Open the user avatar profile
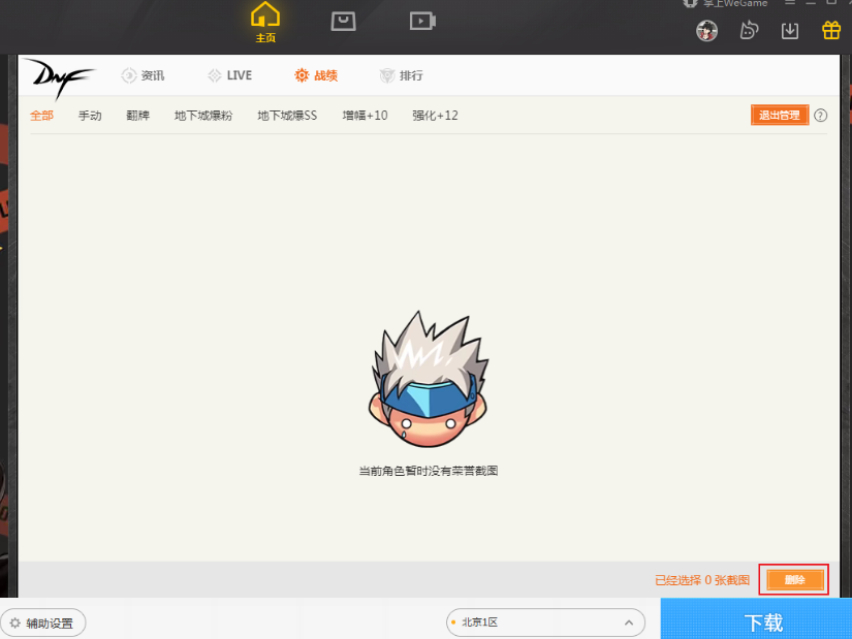This screenshot has width=852, height=639. click(707, 30)
